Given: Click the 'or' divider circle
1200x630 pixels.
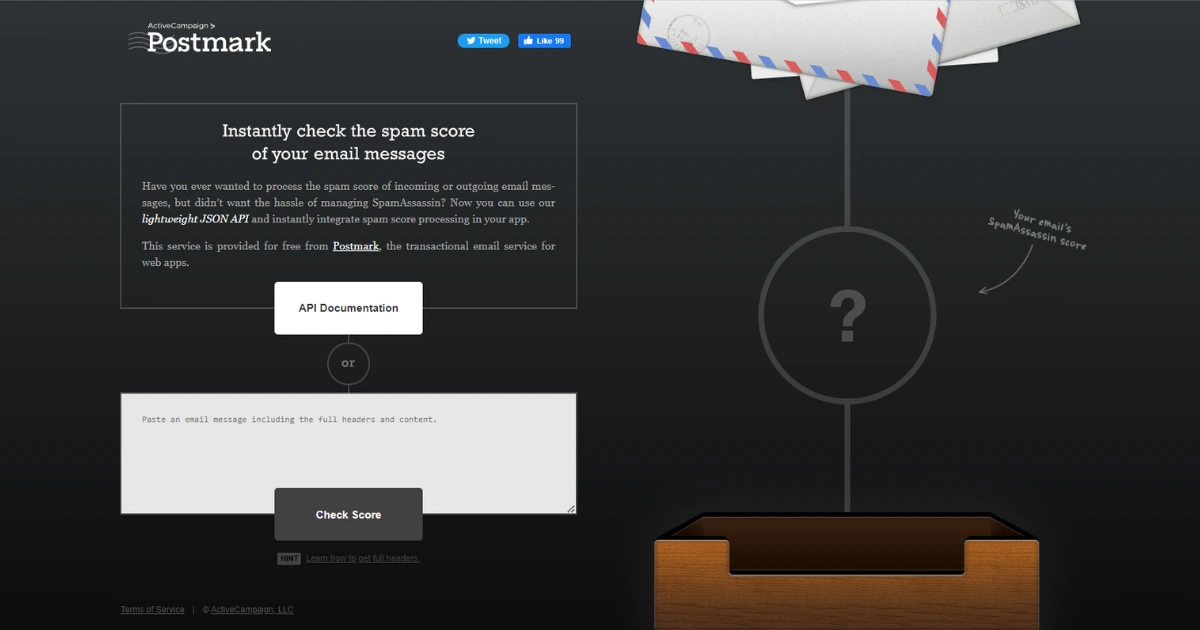Looking at the screenshot, I should pyautogui.click(x=348, y=363).
